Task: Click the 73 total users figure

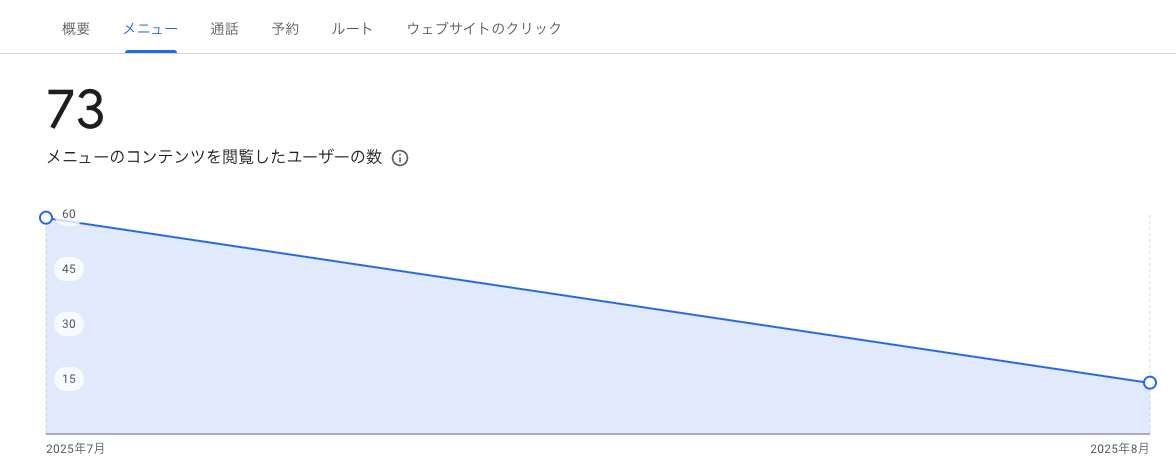Action: click(75, 111)
